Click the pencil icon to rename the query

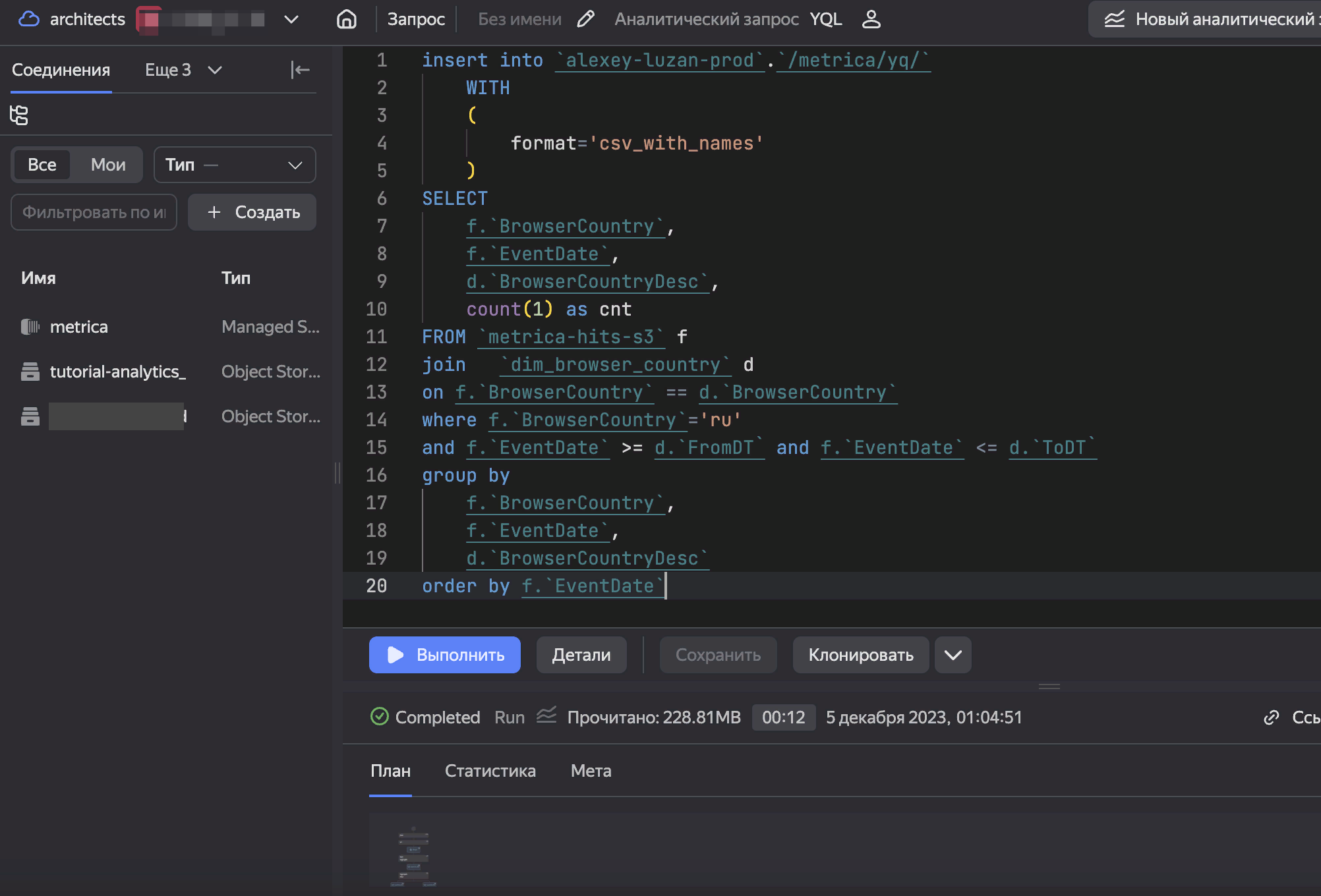click(x=585, y=19)
